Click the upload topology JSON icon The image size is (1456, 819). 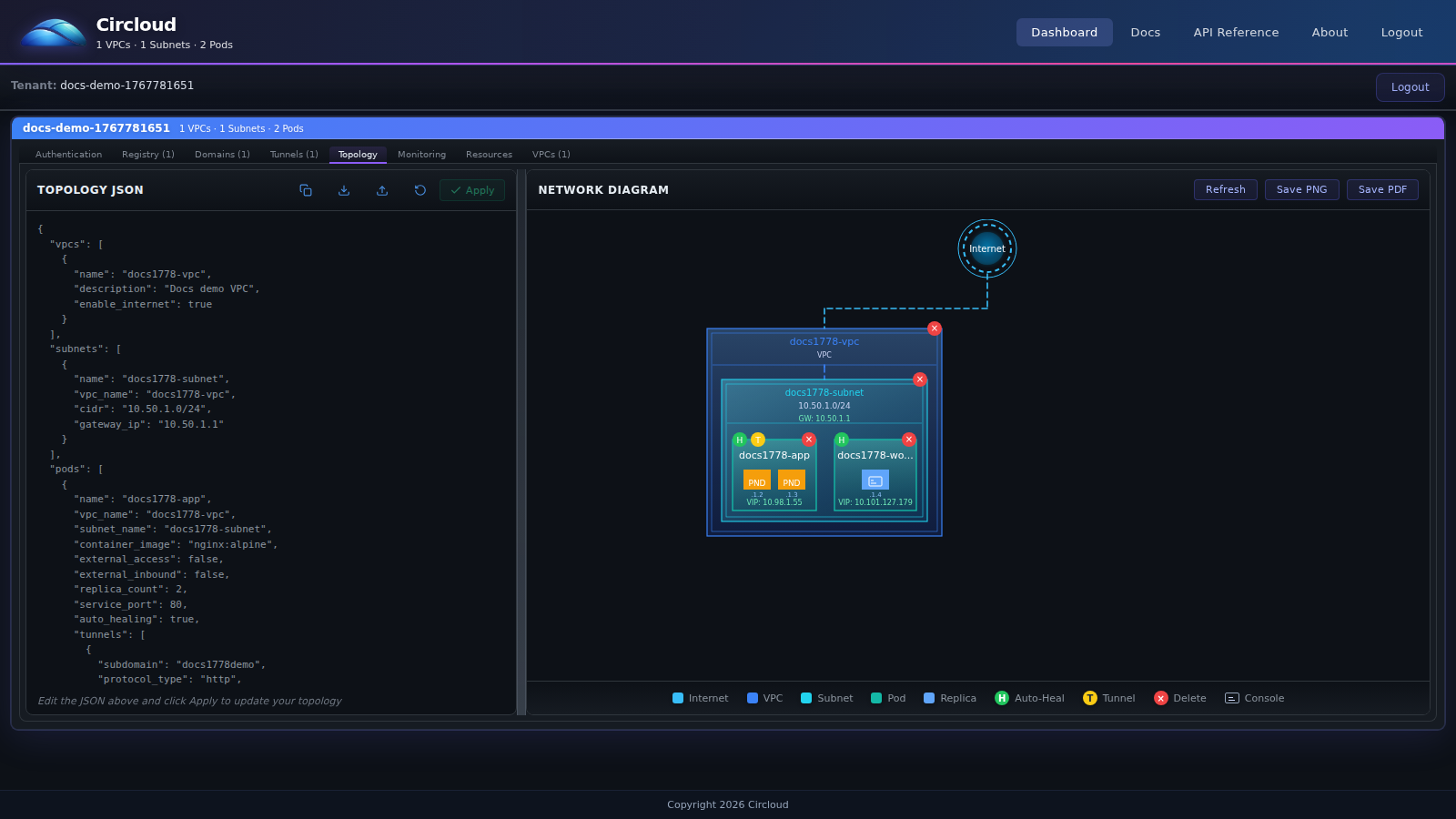381,190
